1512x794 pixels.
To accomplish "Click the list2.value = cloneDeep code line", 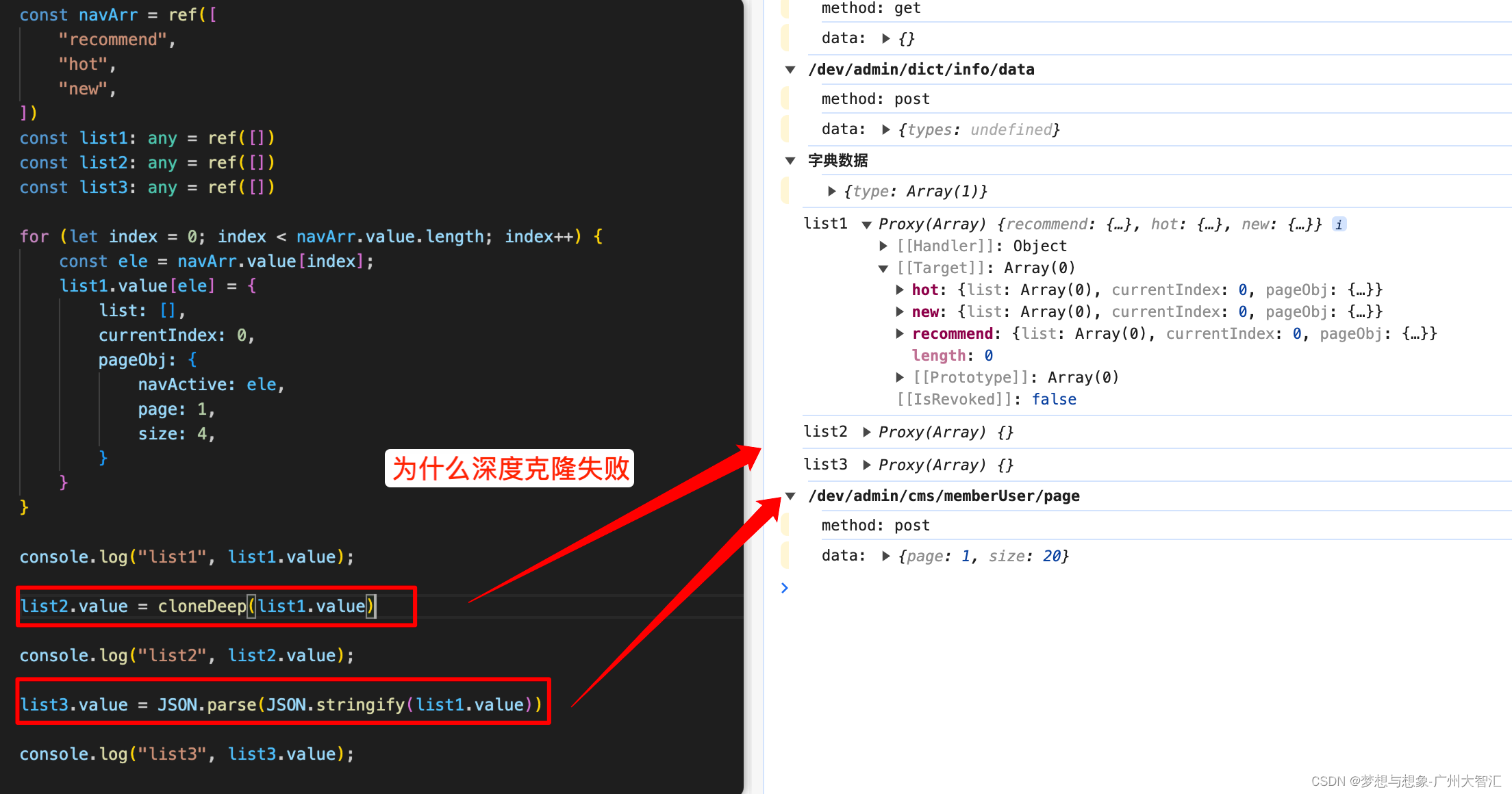I will click(198, 606).
